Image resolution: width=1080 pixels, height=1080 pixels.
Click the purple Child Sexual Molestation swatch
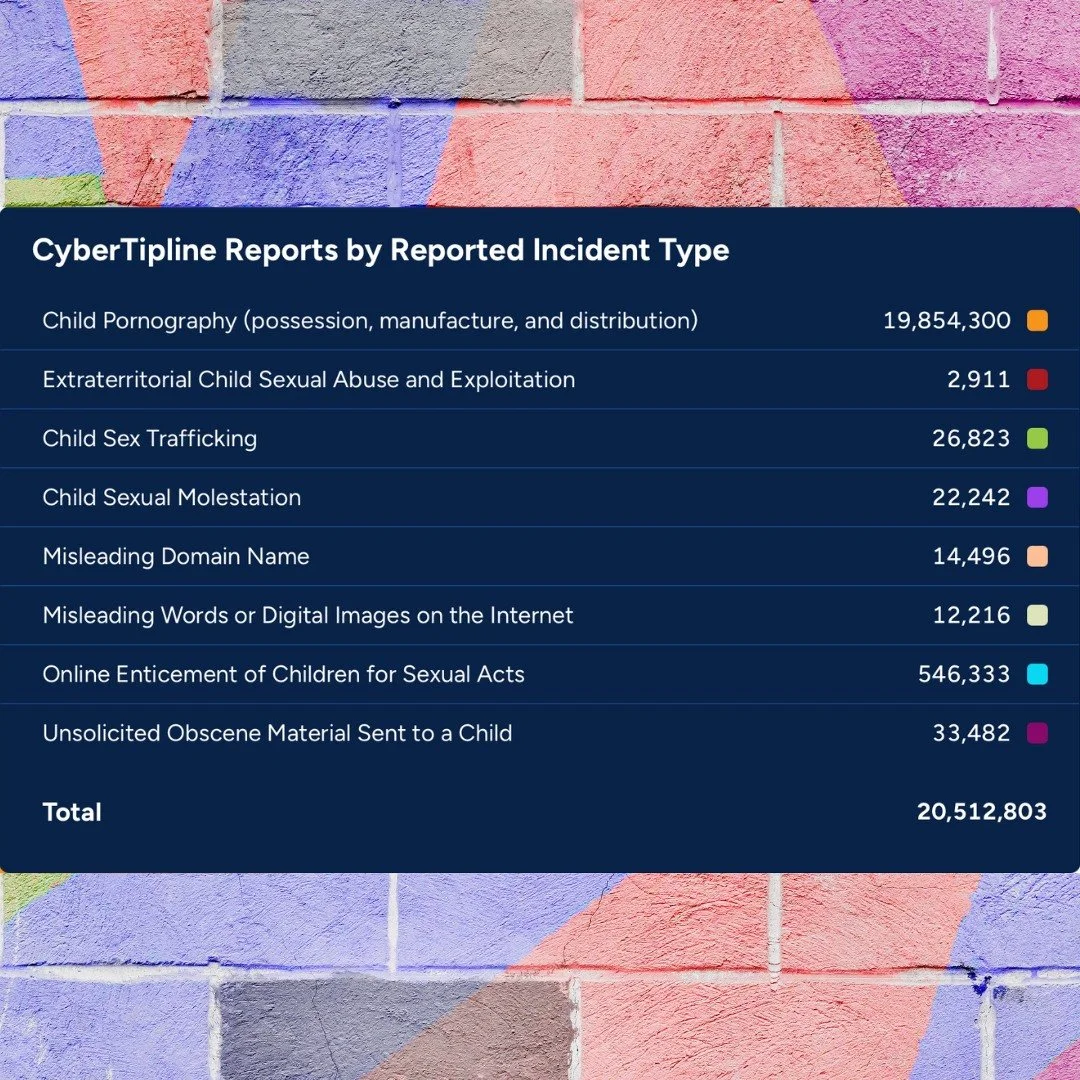[1037, 497]
